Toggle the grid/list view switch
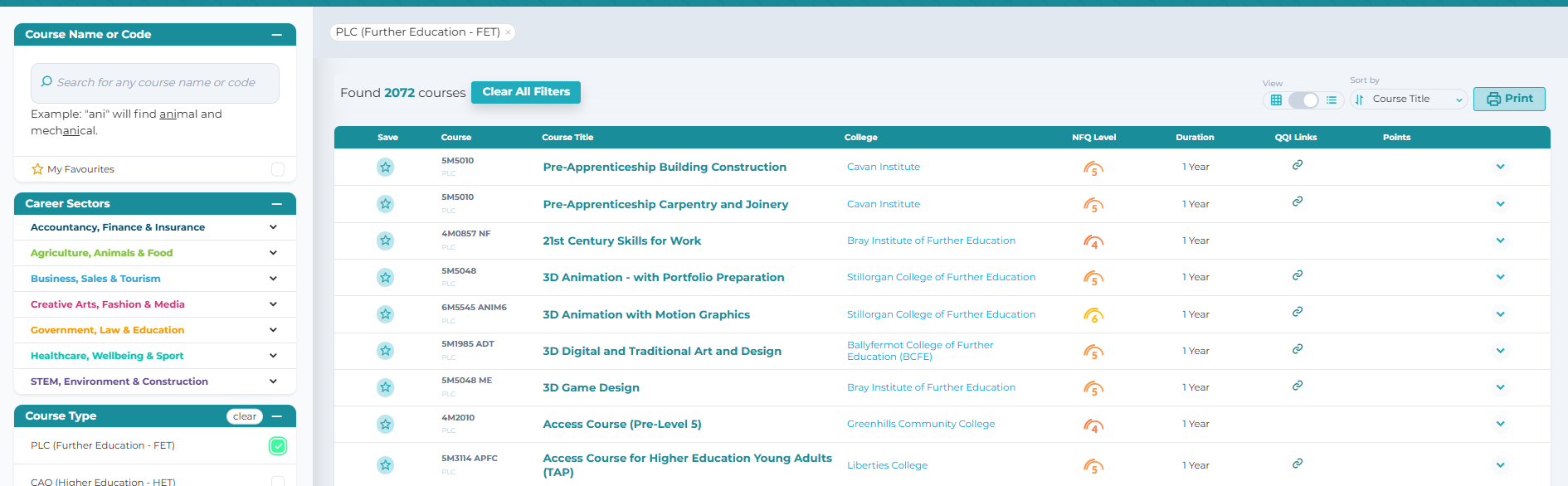This screenshot has height=486, width=1568. coord(1303,100)
